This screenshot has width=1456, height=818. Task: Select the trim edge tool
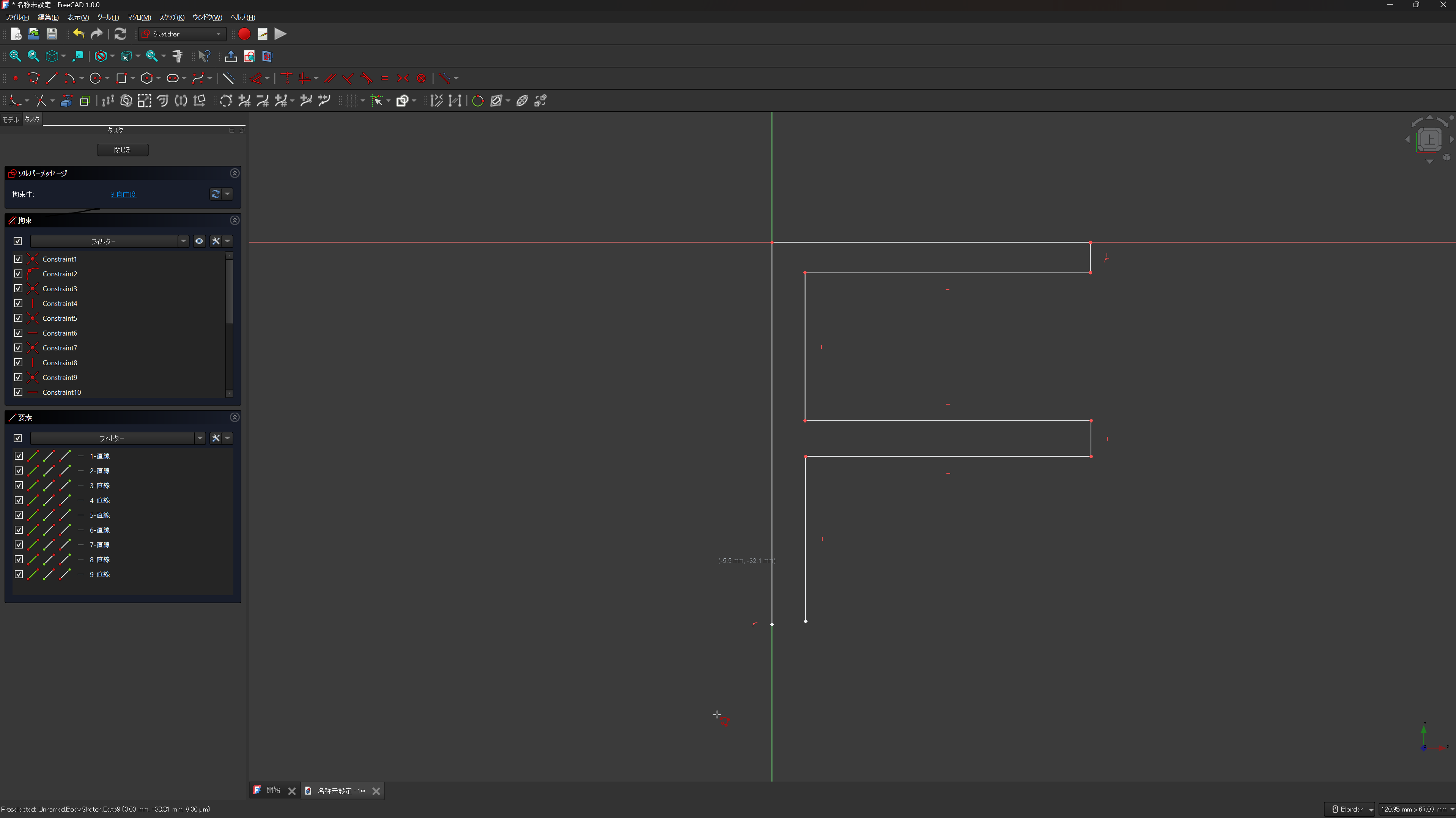(41, 101)
